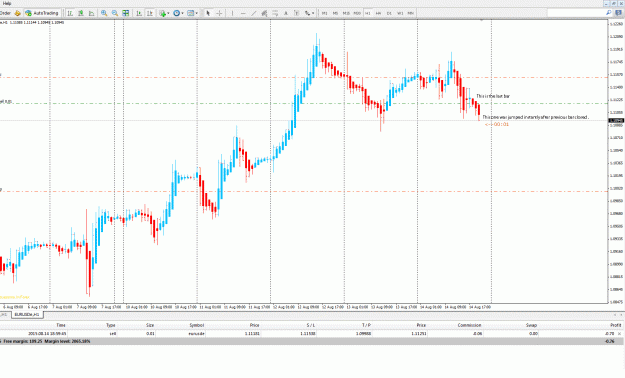This screenshot has width=625, height=378.
Task: Switch chart to candlesticks style
Action: coord(81,13)
